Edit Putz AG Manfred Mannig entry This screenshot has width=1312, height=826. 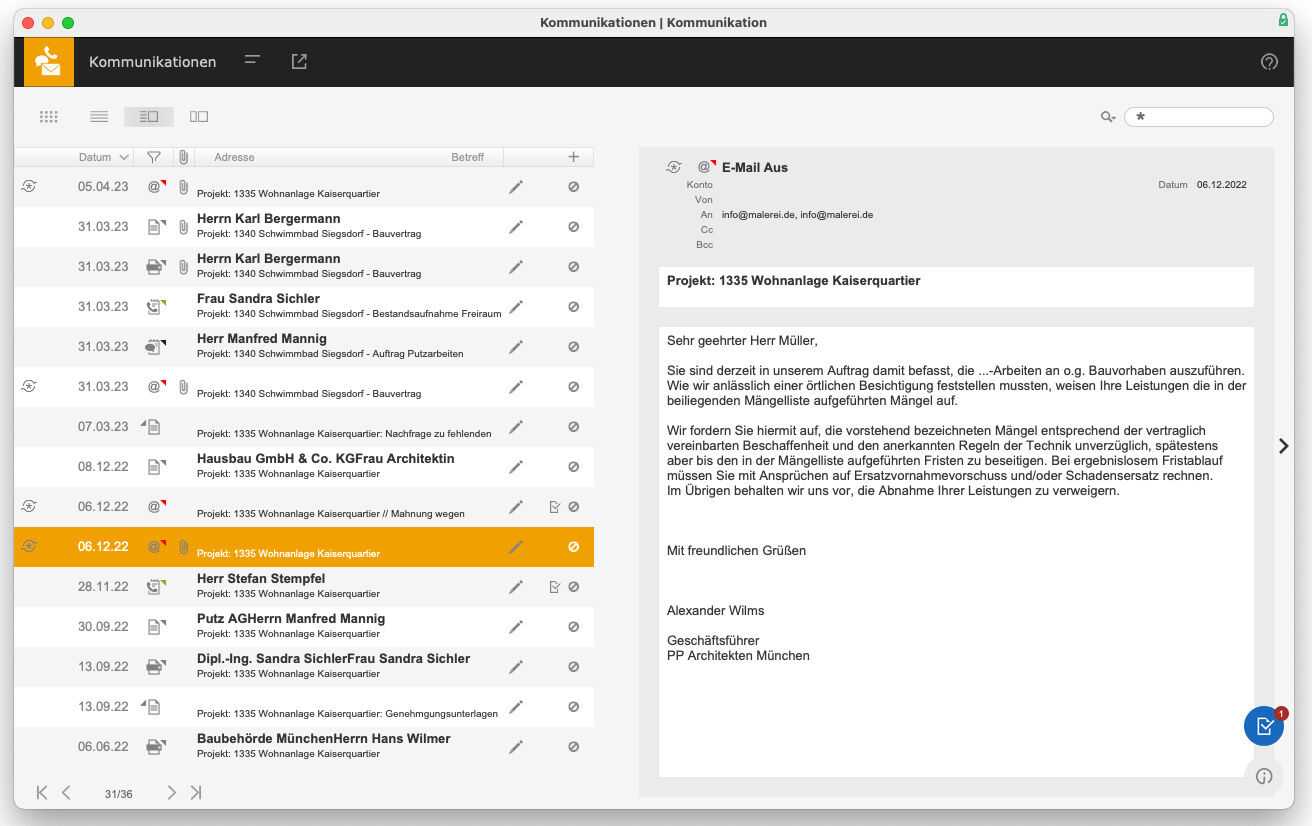[516, 627]
